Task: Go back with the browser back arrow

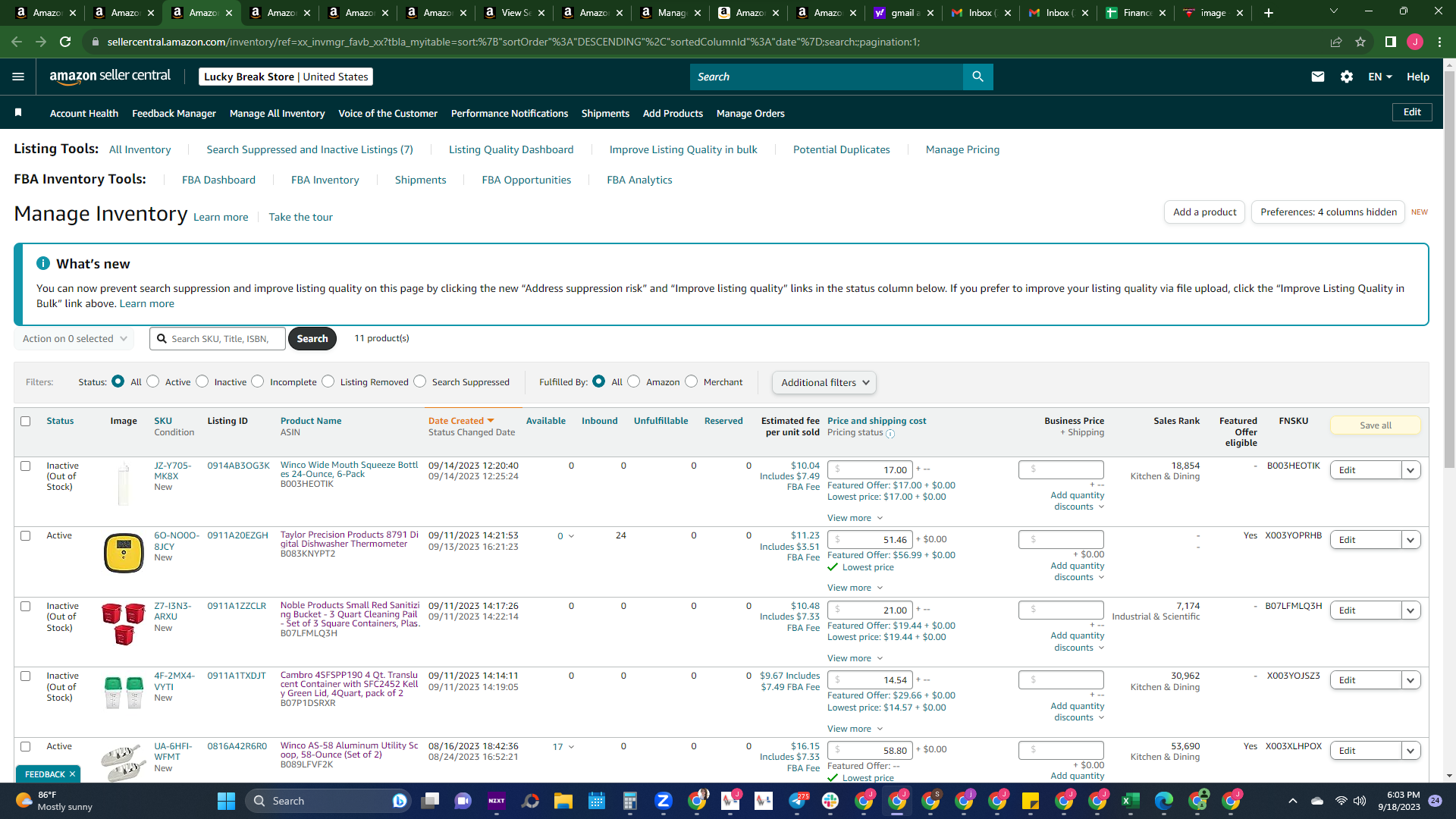Action: coord(17,42)
